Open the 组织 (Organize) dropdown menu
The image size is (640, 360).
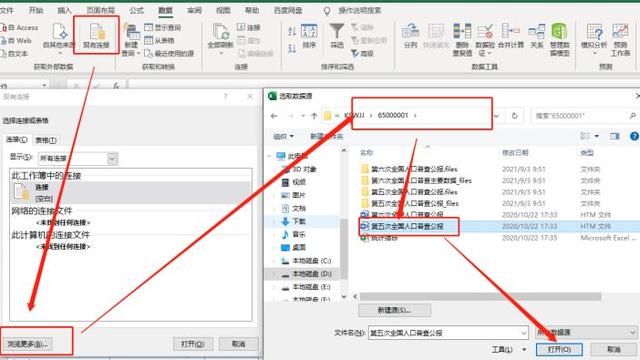(x=283, y=136)
